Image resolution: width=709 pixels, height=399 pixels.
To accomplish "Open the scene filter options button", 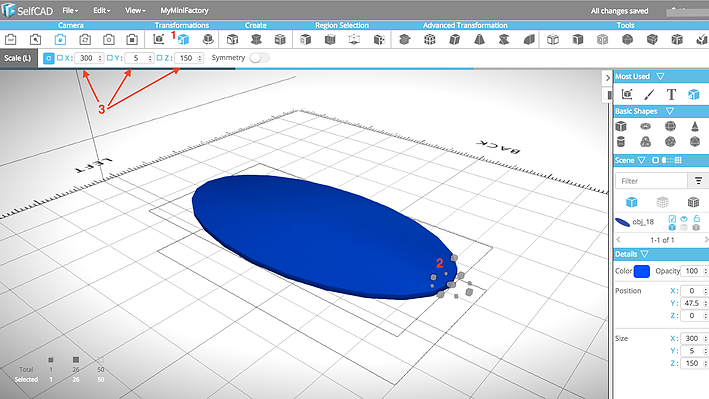I will (x=698, y=181).
